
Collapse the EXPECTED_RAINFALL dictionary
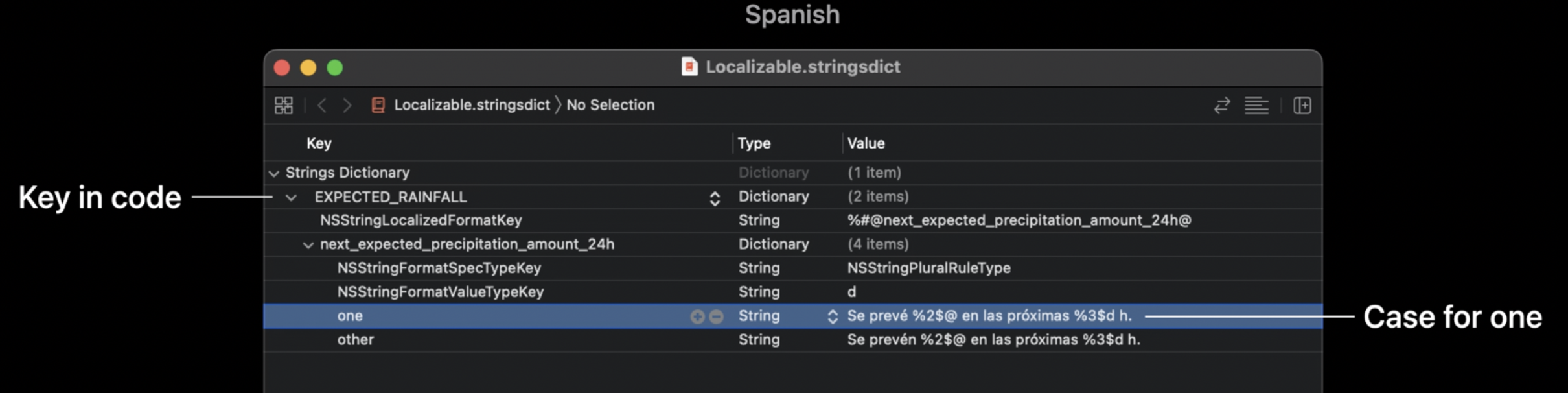[x=292, y=197]
